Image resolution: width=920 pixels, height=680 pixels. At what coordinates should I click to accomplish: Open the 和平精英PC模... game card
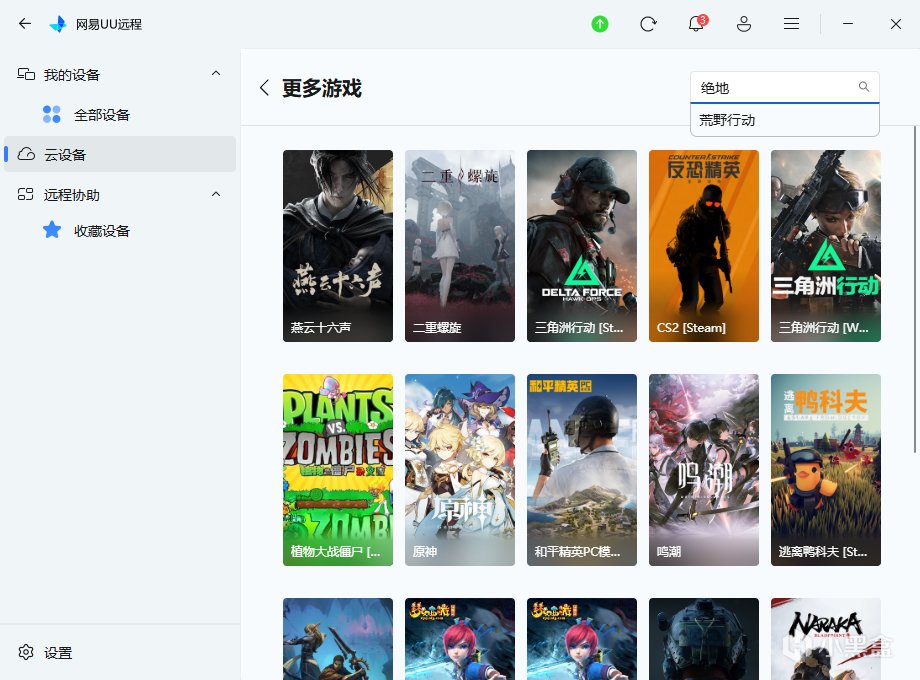point(582,470)
